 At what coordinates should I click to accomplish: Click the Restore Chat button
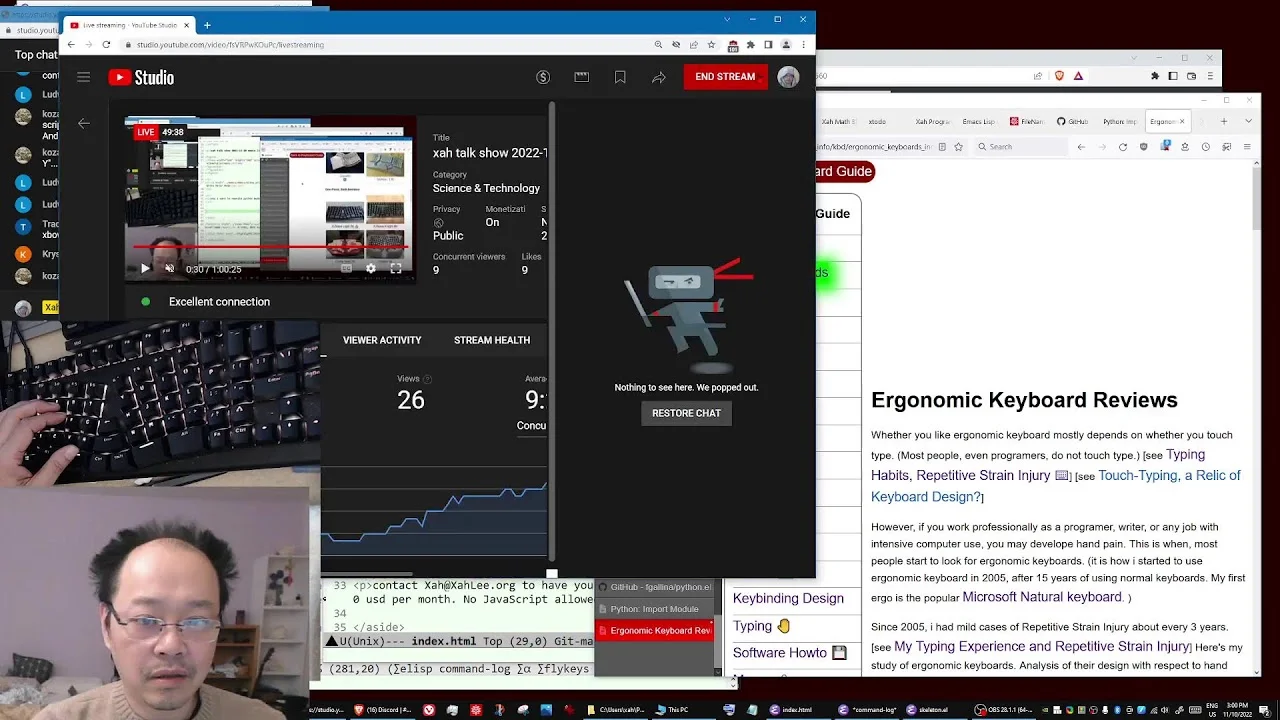[x=686, y=413]
